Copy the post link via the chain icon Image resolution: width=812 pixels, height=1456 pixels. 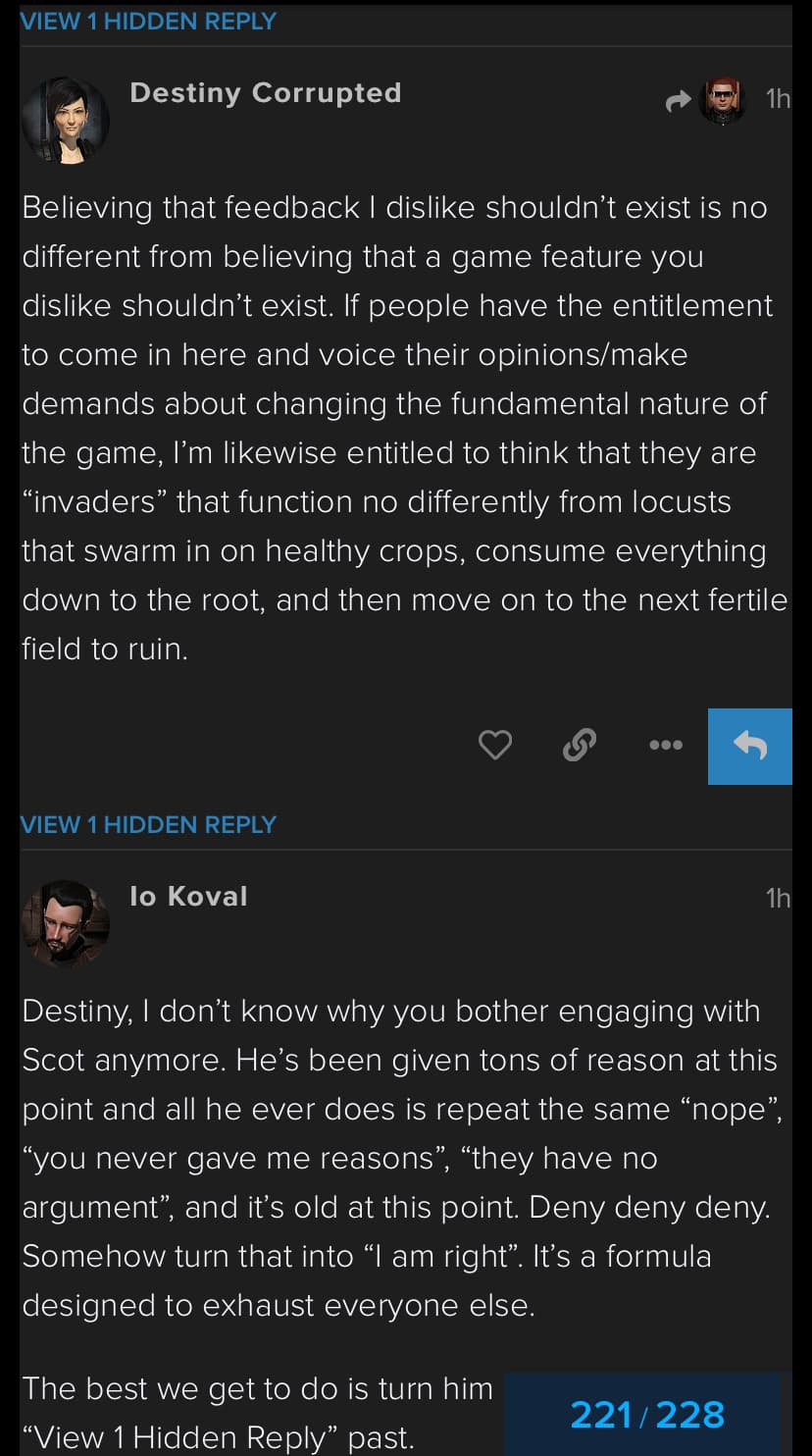(x=580, y=747)
